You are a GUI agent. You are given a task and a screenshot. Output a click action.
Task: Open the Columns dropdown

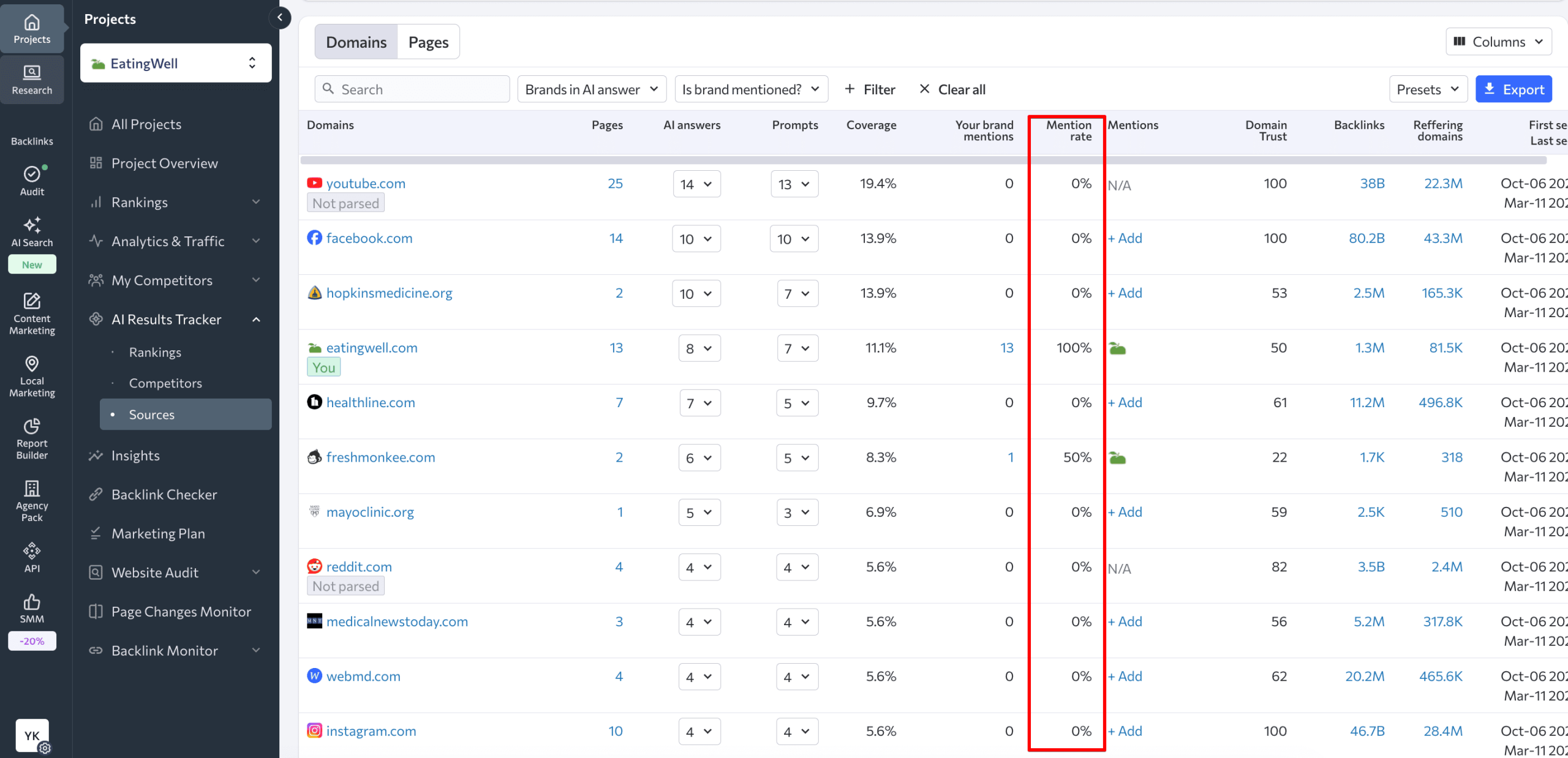click(1498, 41)
